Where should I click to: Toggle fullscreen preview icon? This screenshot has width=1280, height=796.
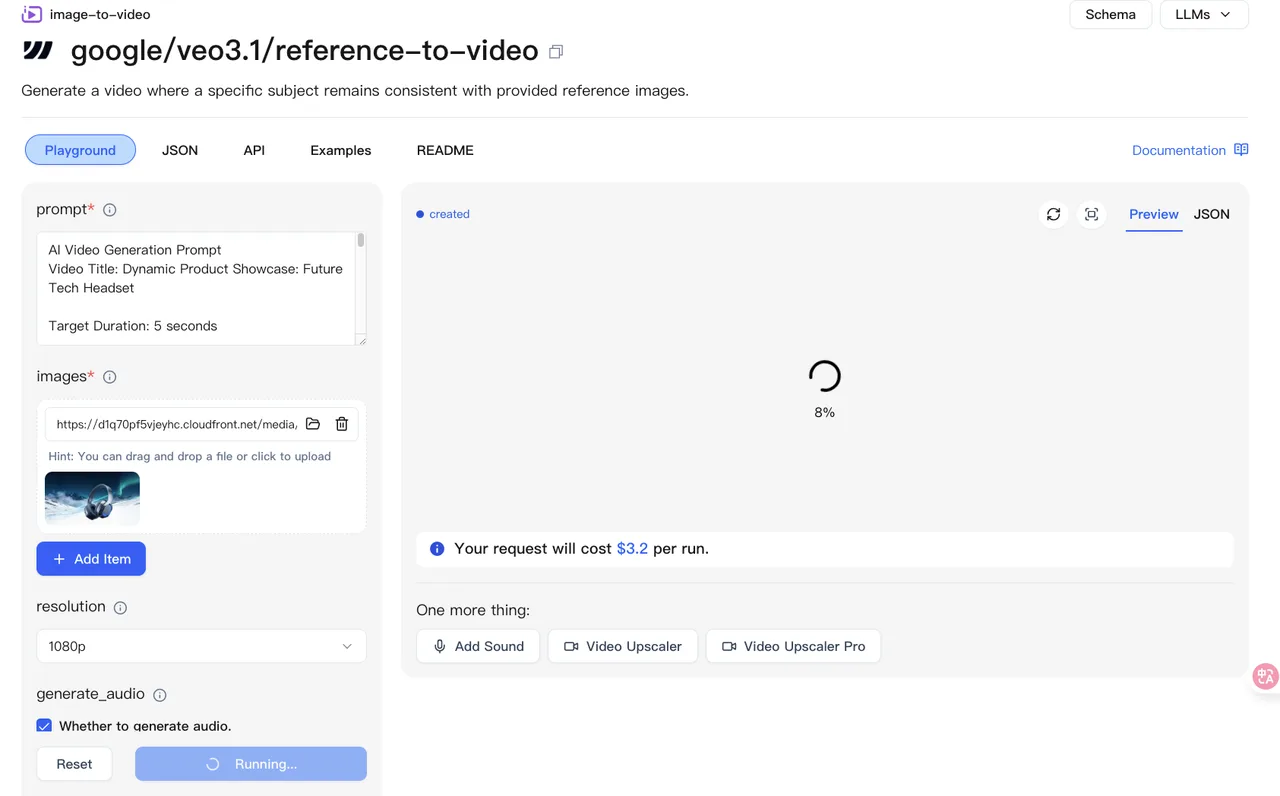point(1091,214)
